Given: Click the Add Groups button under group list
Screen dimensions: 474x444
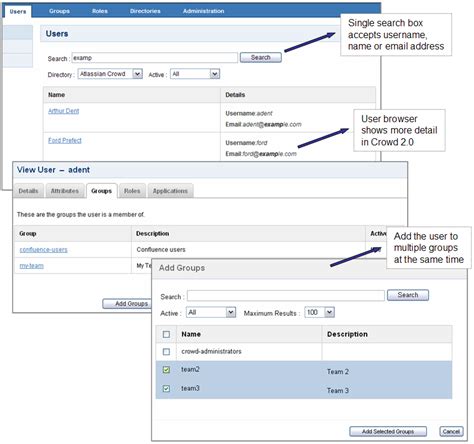Looking at the screenshot, I should click(x=127, y=304).
